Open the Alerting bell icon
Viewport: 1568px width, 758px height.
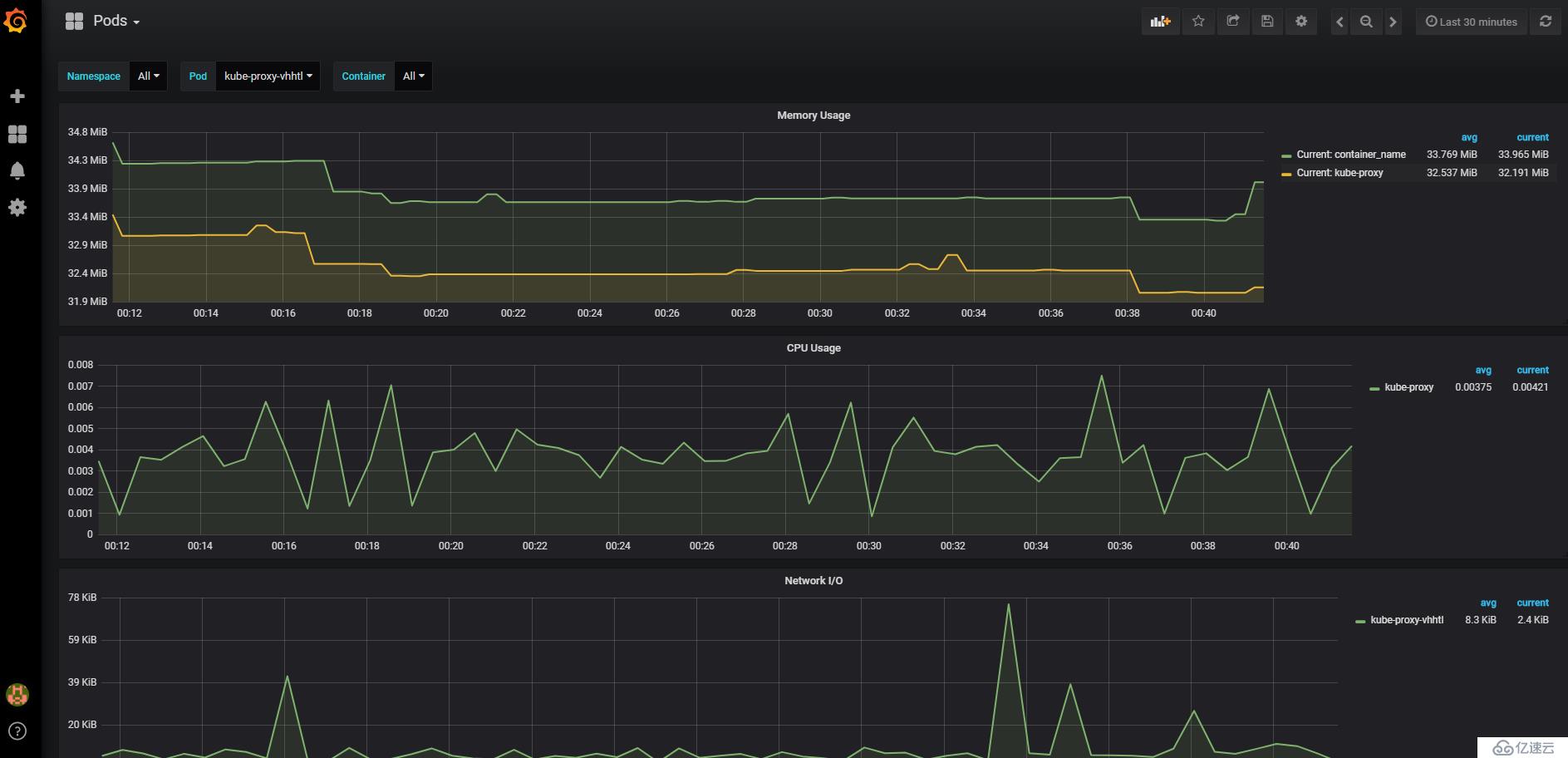(x=17, y=170)
